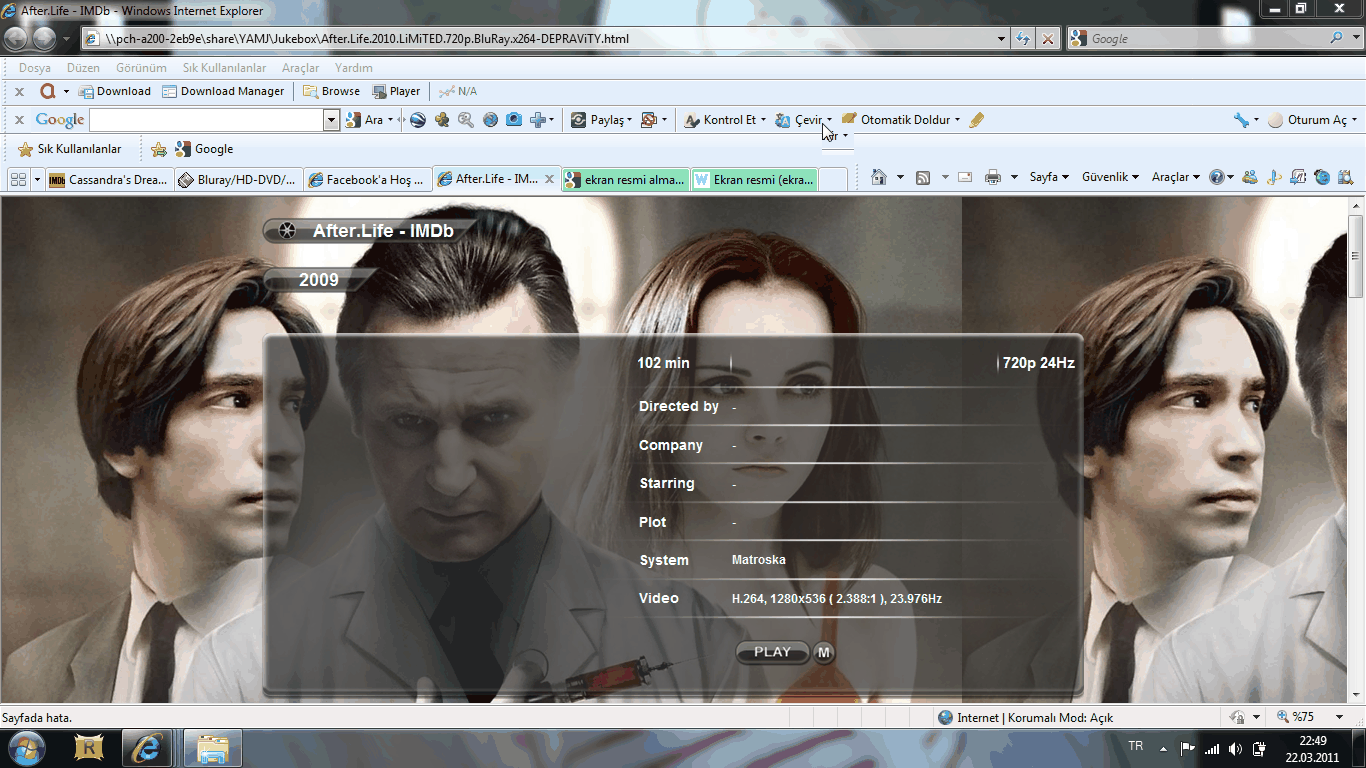
Task: Expand the address bar history dropdown
Action: [1002, 39]
